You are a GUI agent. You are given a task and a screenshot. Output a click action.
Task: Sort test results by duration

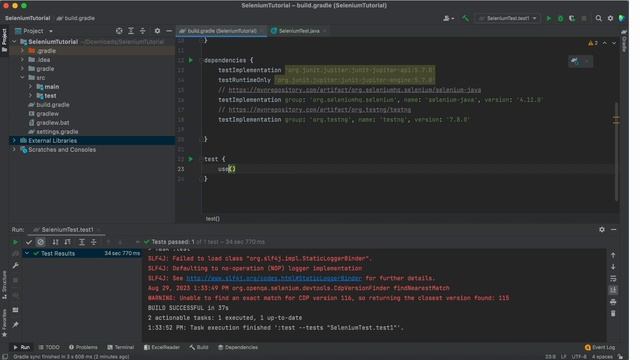(x=67, y=242)
